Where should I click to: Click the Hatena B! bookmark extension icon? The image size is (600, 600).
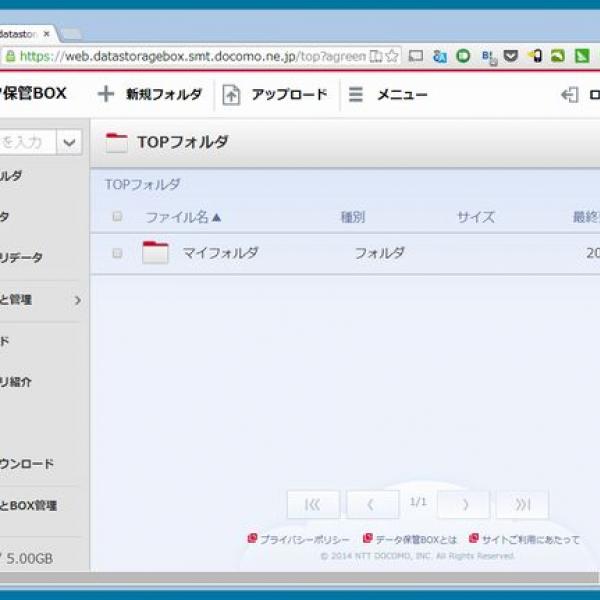click(489, 57)
